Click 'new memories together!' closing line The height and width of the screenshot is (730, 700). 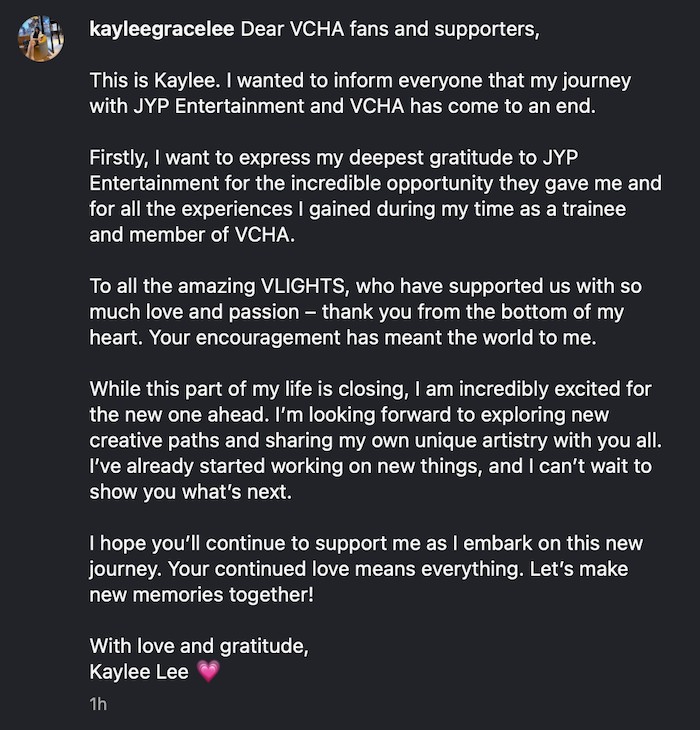[x=202, y=595]
